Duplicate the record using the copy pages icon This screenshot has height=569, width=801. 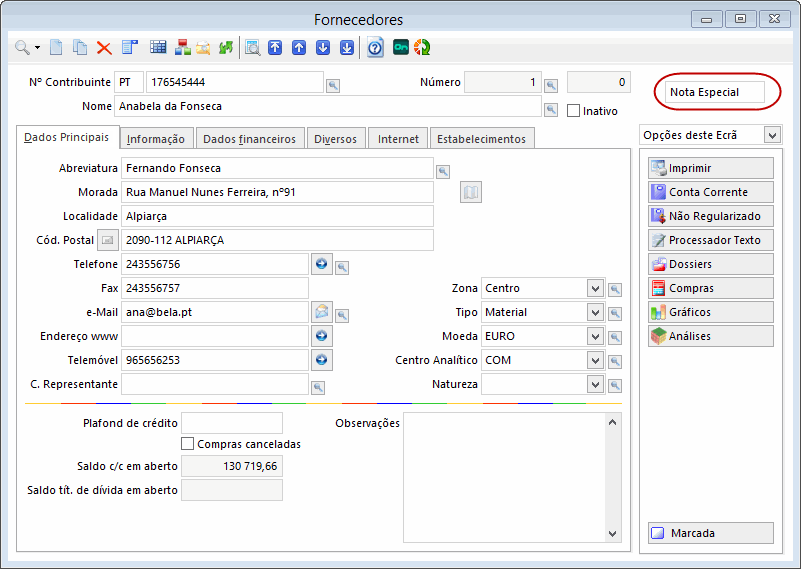click(80, 48)
